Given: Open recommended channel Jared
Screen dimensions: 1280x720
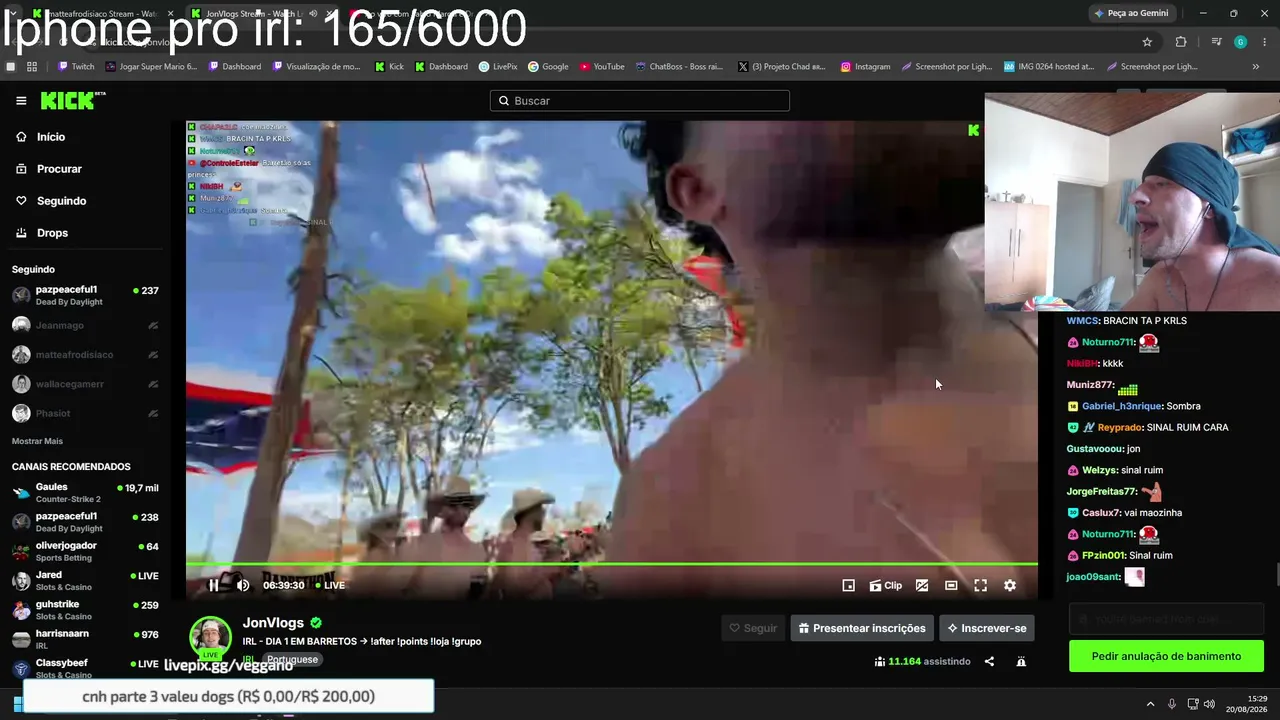Looking at the screenshot, I should (85, 580).
